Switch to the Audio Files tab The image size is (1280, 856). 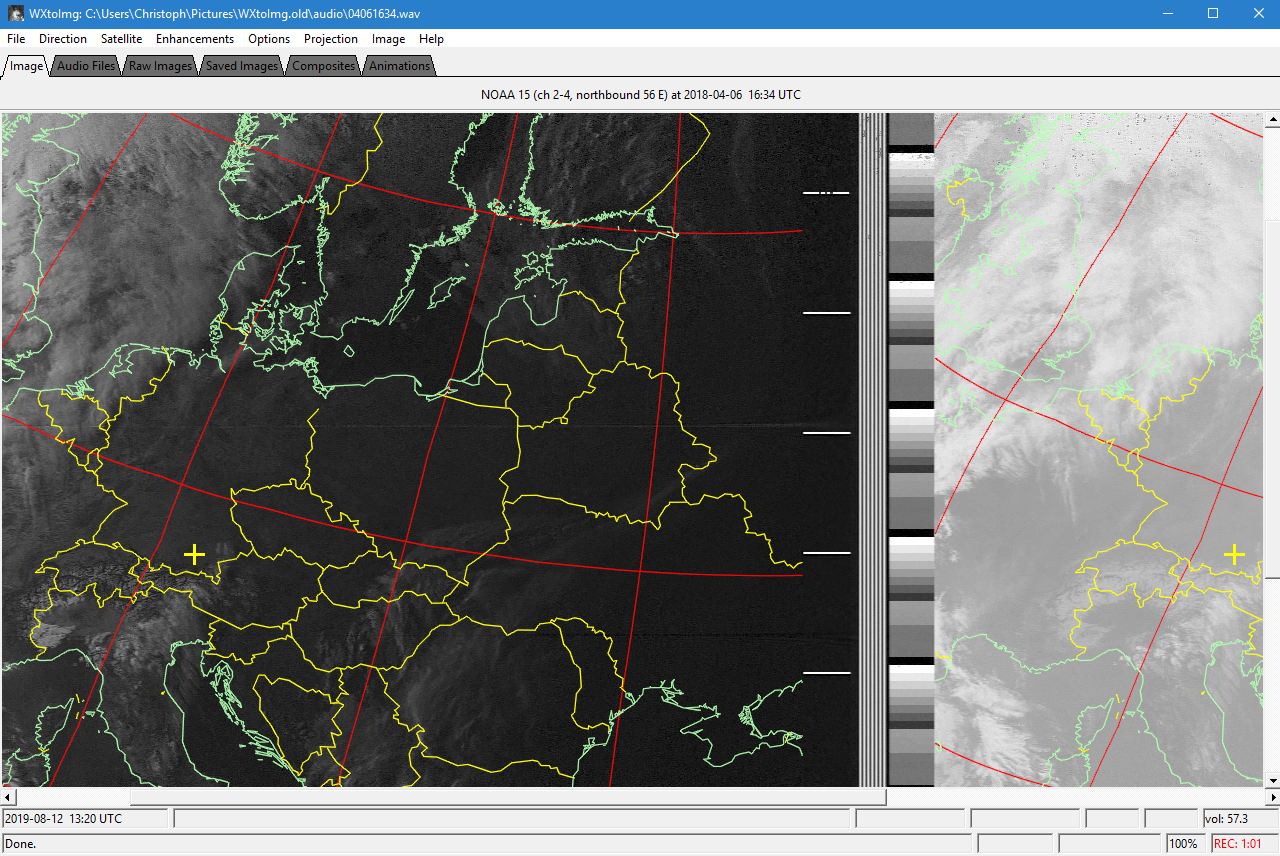85,65
